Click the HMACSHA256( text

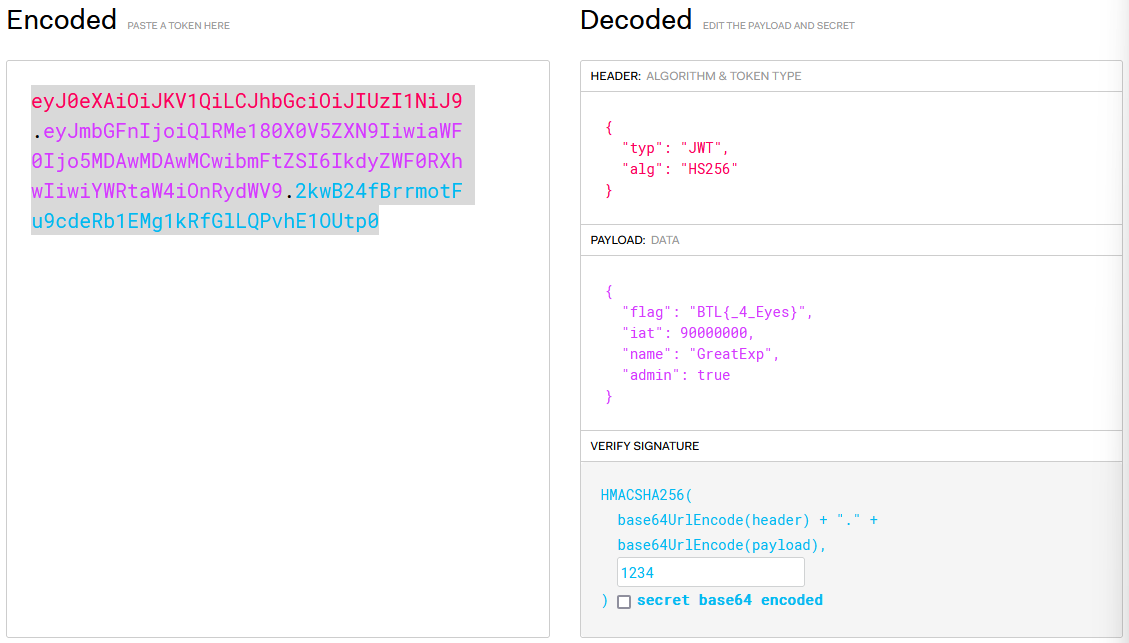click(x=646, y=495)
